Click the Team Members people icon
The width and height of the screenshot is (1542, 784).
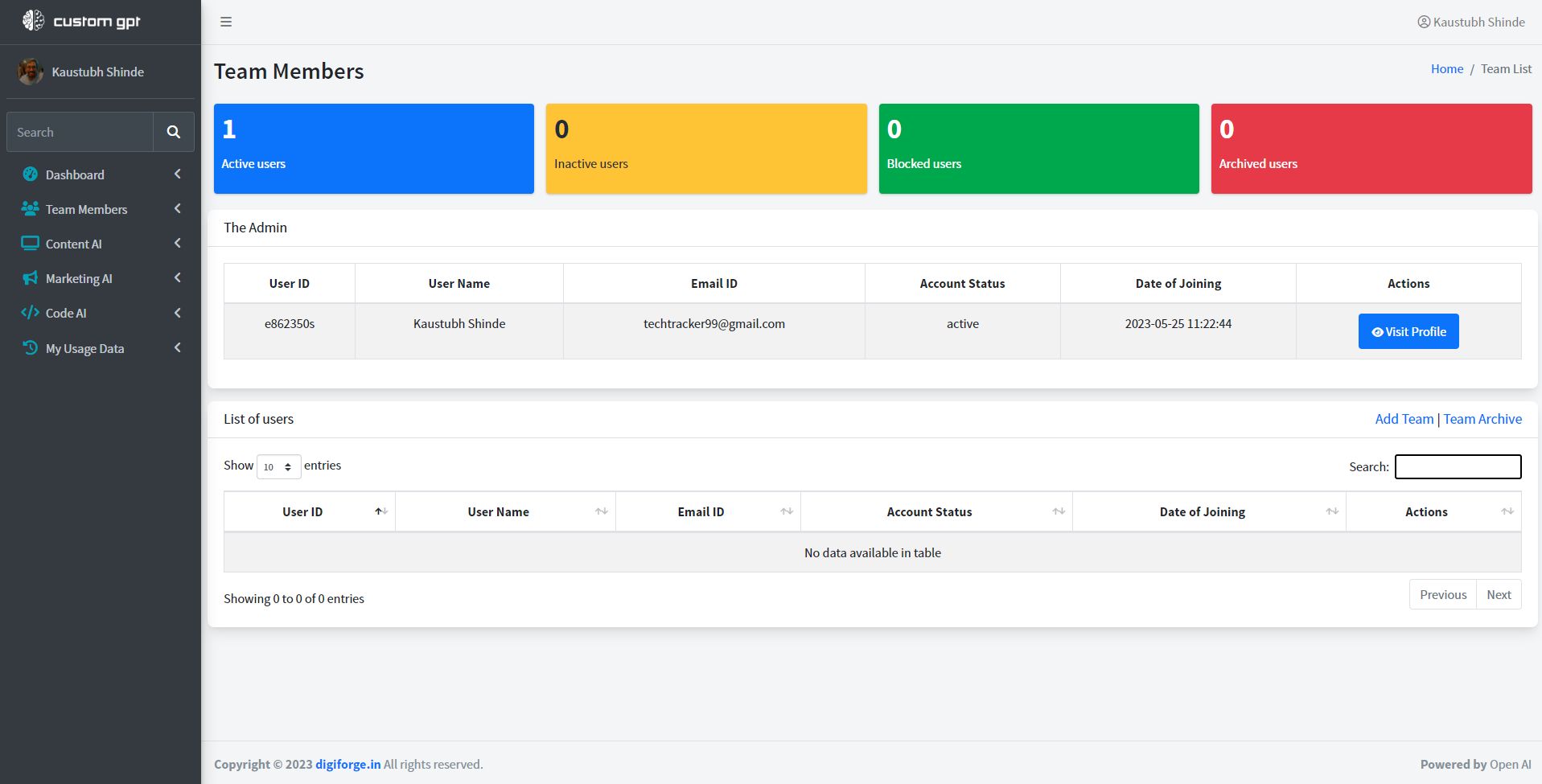31,209
